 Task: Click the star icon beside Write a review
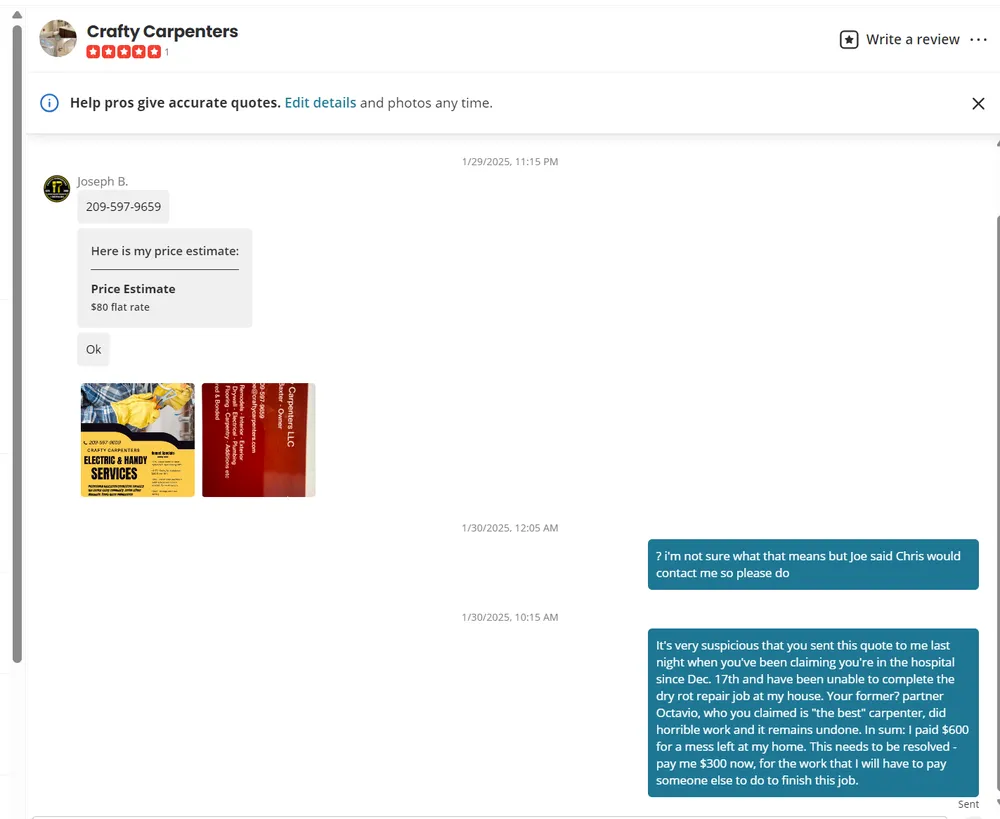pyautogui.click(x=848, y=40)
